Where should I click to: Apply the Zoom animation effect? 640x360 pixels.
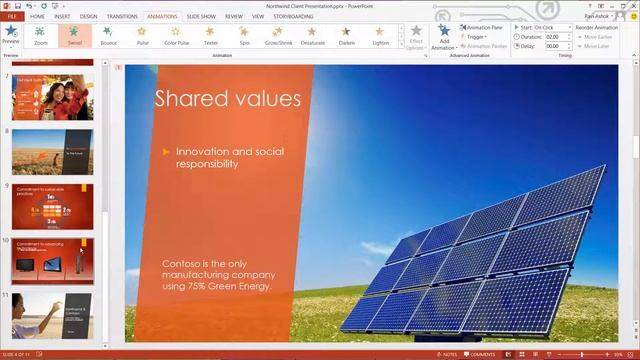coord(41,36)
